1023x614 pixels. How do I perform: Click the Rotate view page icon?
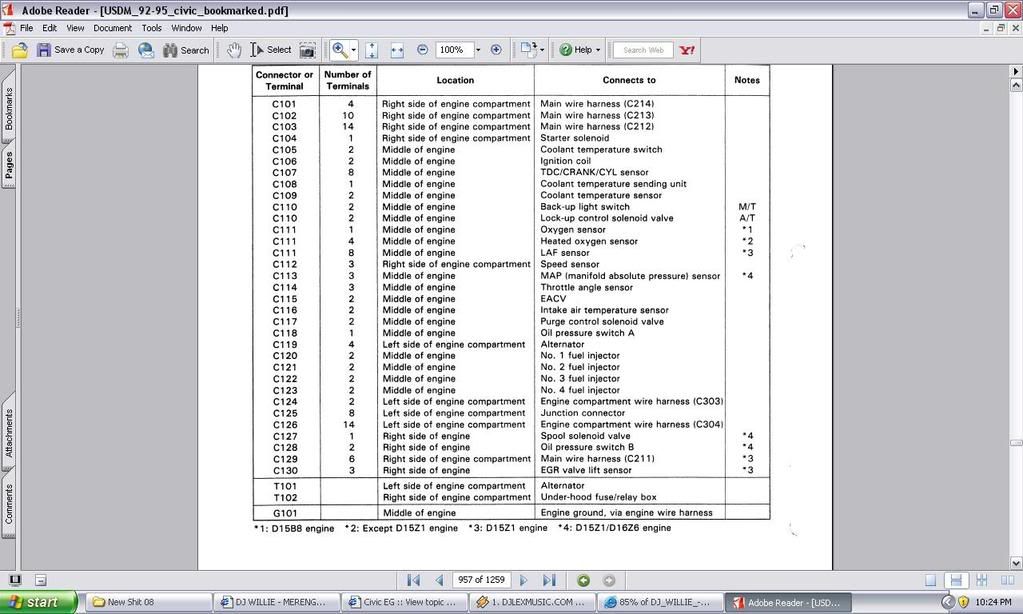click(x=527, y=50)
